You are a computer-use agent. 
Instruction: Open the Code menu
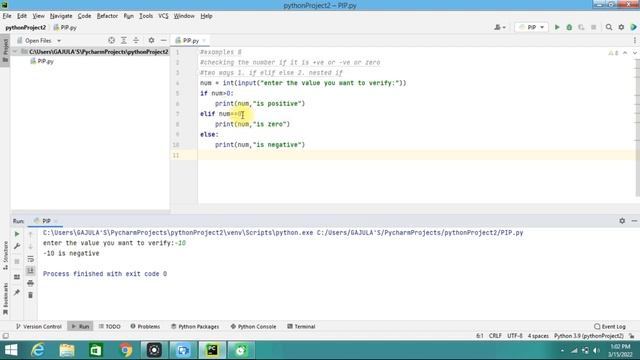[84, 16]
